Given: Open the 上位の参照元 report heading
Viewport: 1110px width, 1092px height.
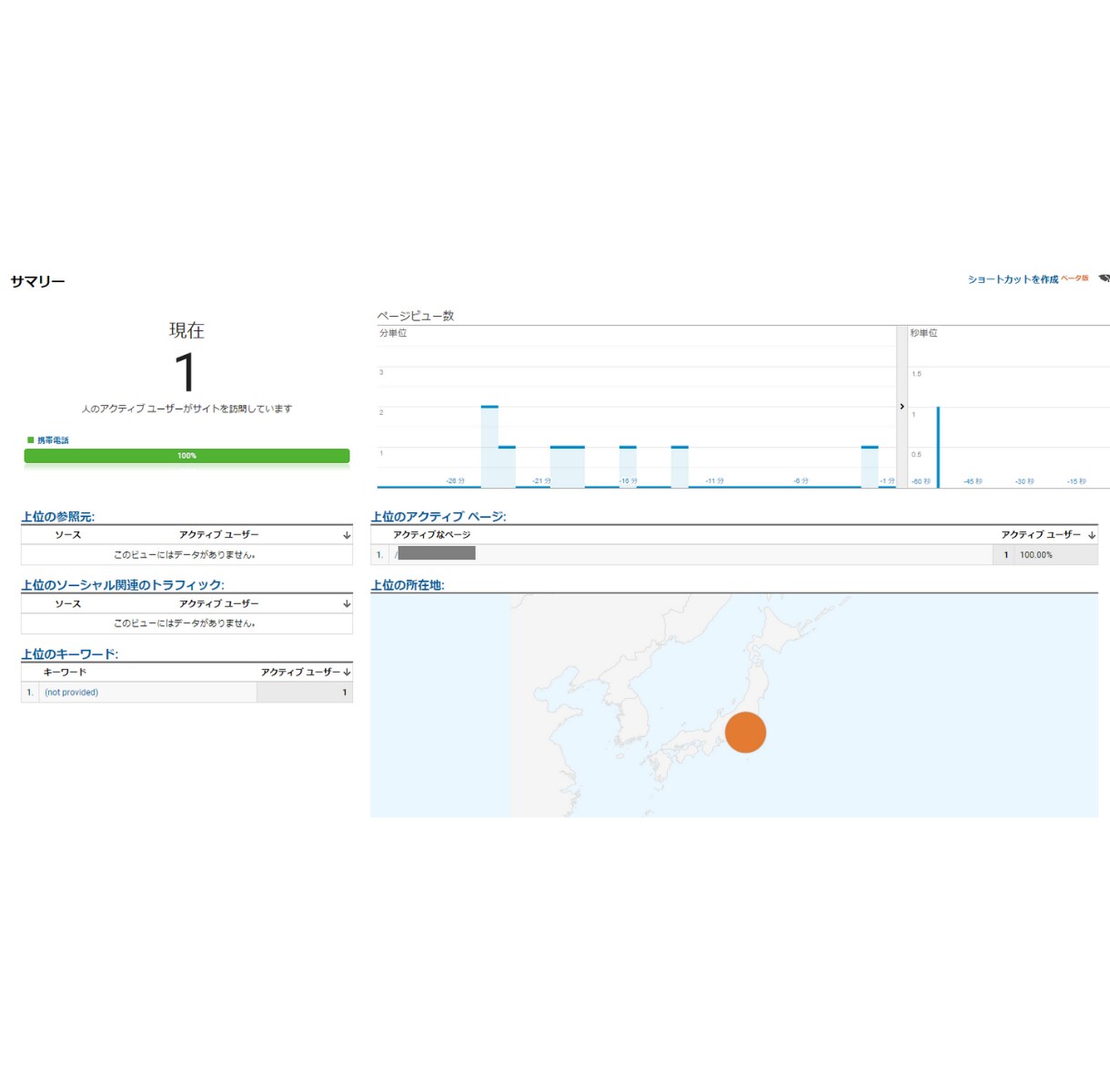Looking at the screenshot, I should (58, 517).
